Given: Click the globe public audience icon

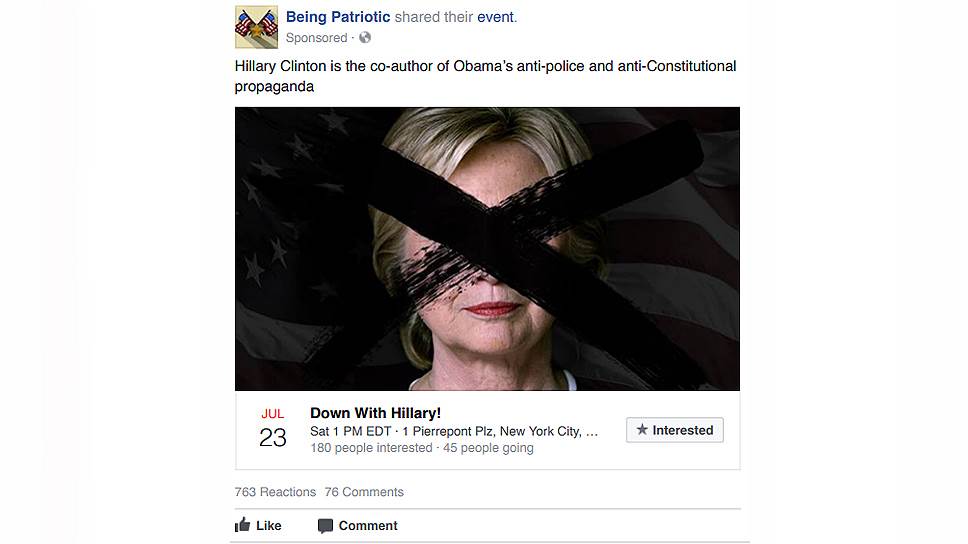Looking at the screenshot, I should click(x=365, y=38).
